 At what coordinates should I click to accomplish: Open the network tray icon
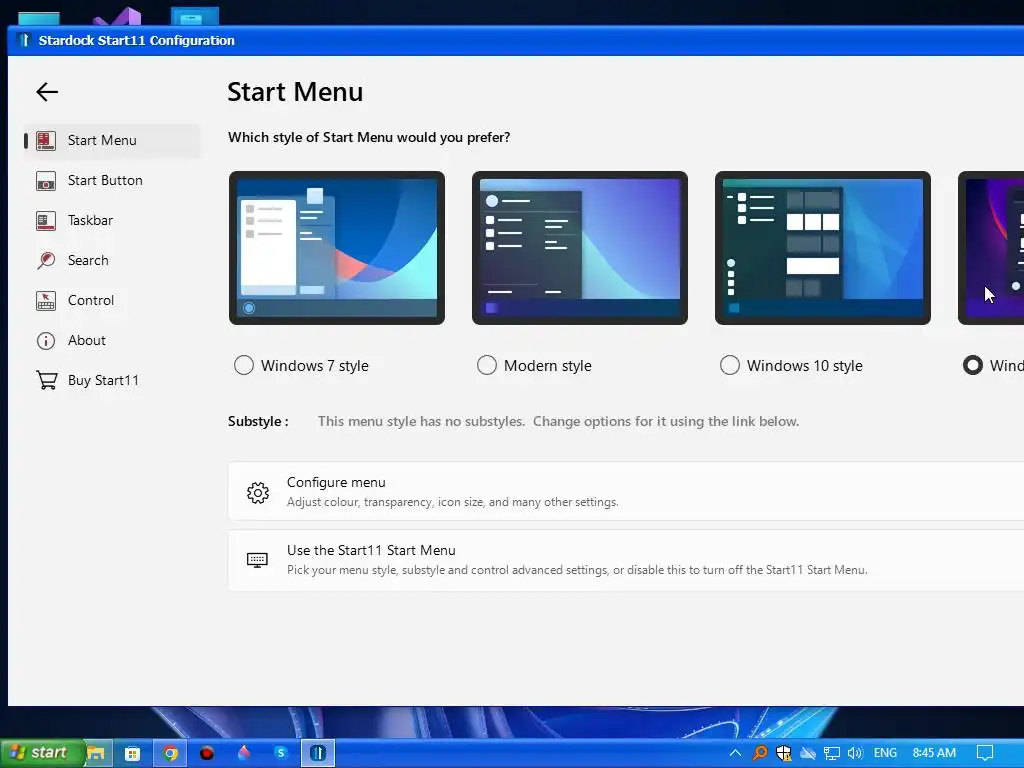(x=831, y=754)
